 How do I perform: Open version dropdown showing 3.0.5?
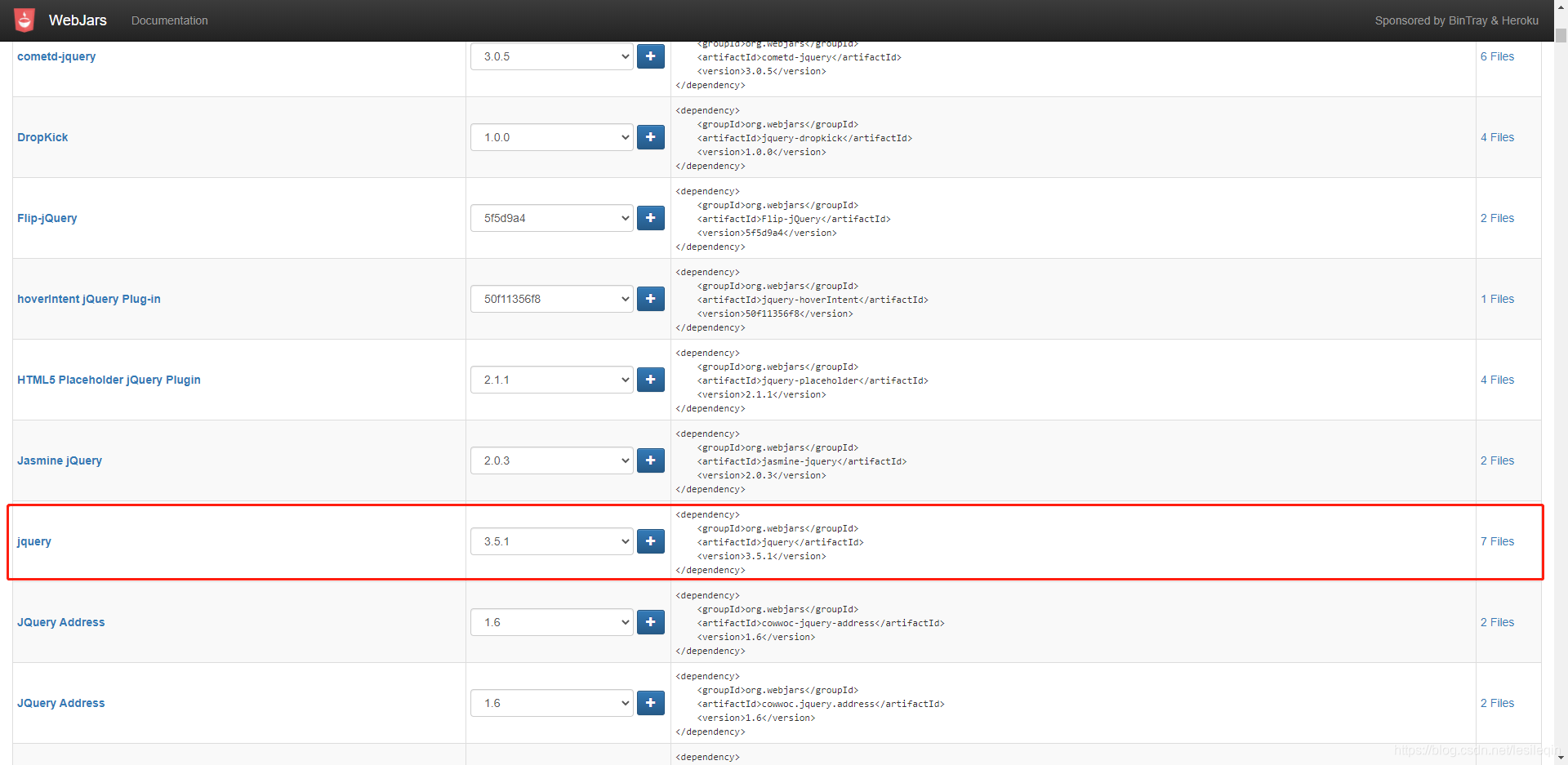[x=552, y=56]
